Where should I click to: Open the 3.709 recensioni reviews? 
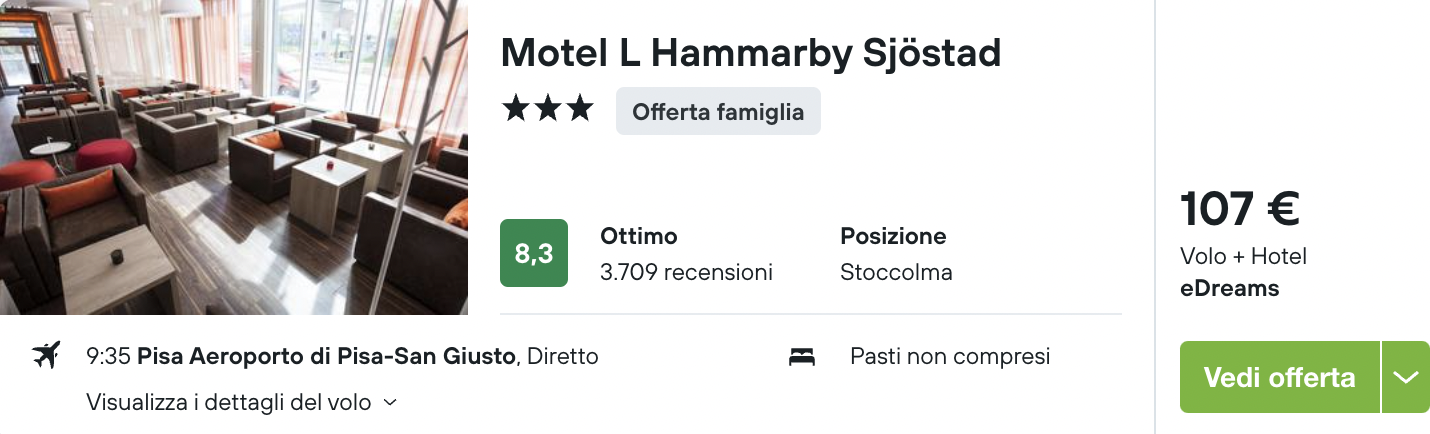[686, 272]
